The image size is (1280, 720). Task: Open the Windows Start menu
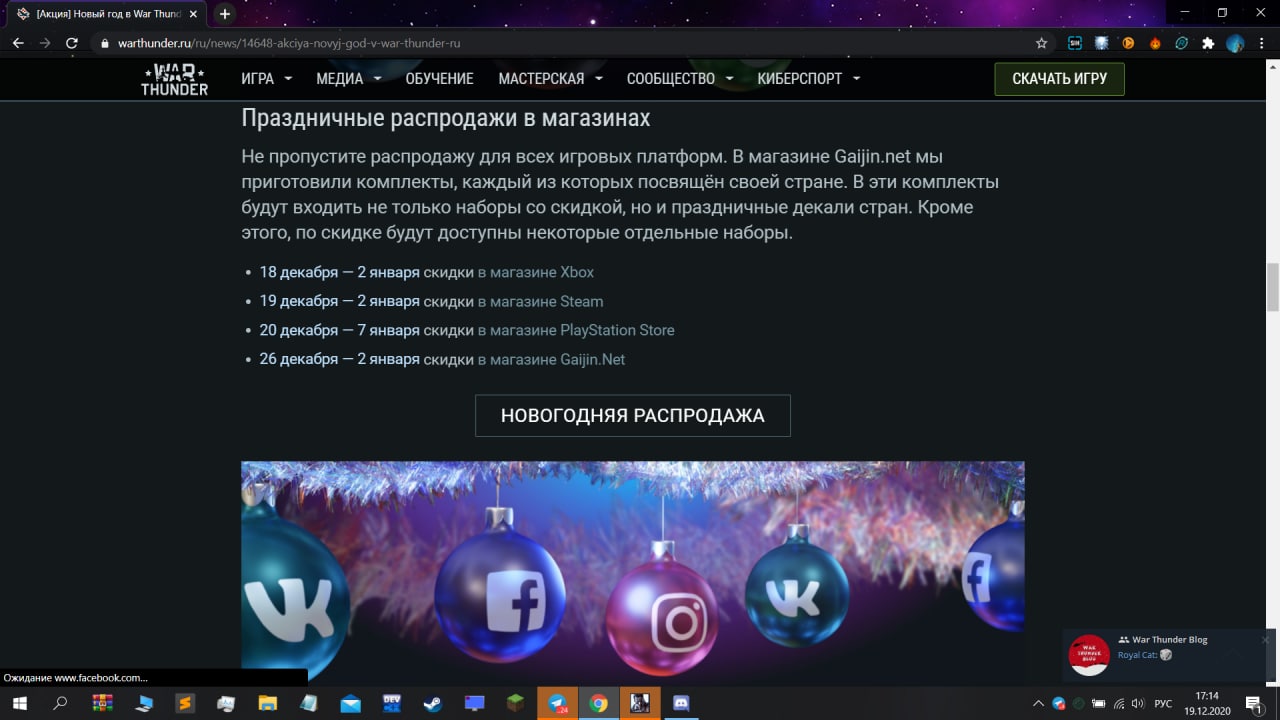(19, 703)
